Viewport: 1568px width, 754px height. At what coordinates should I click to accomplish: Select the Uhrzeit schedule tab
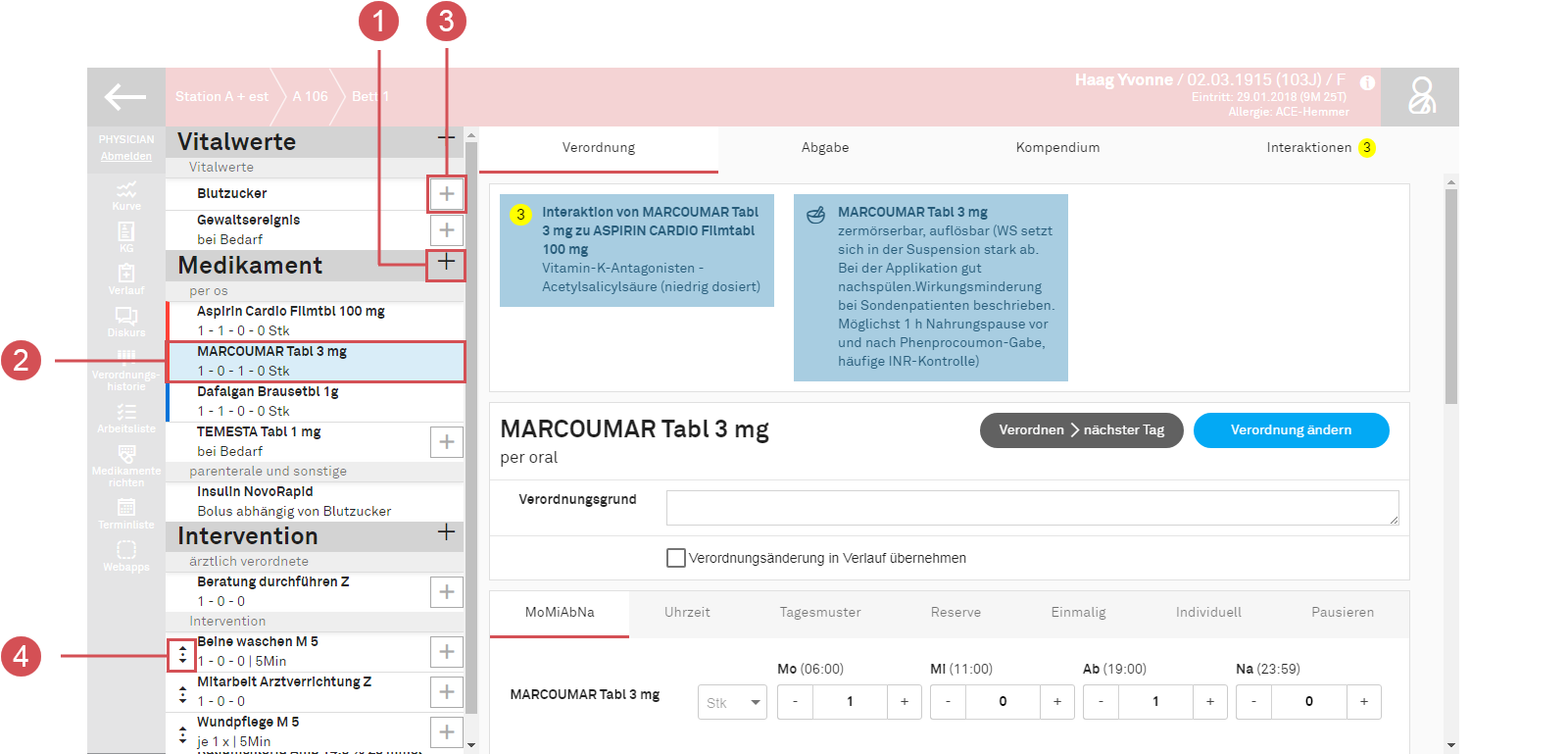687,613
